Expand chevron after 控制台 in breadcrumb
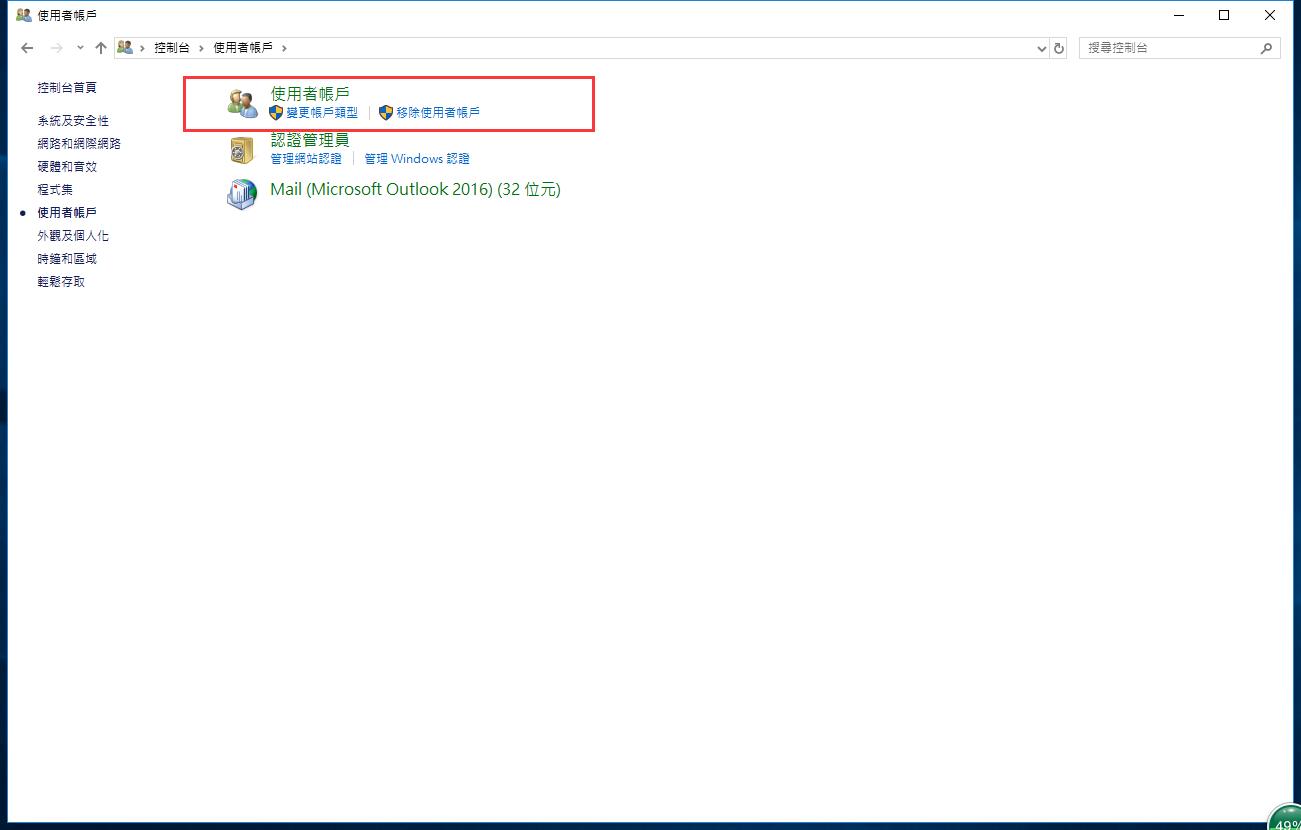Viewport: 1301px width, 830px height. 201,48
